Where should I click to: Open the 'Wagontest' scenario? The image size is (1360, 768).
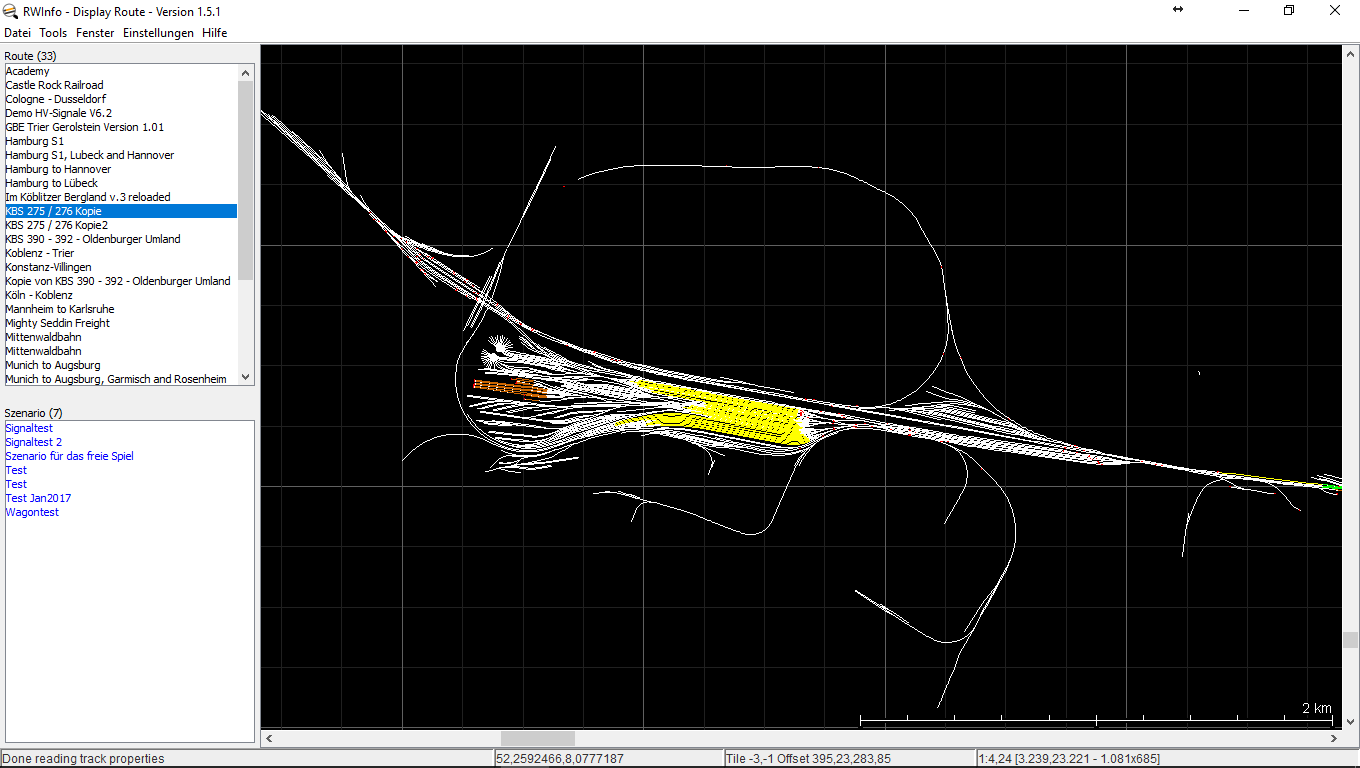pyautogui.click(x=32, y=512)
